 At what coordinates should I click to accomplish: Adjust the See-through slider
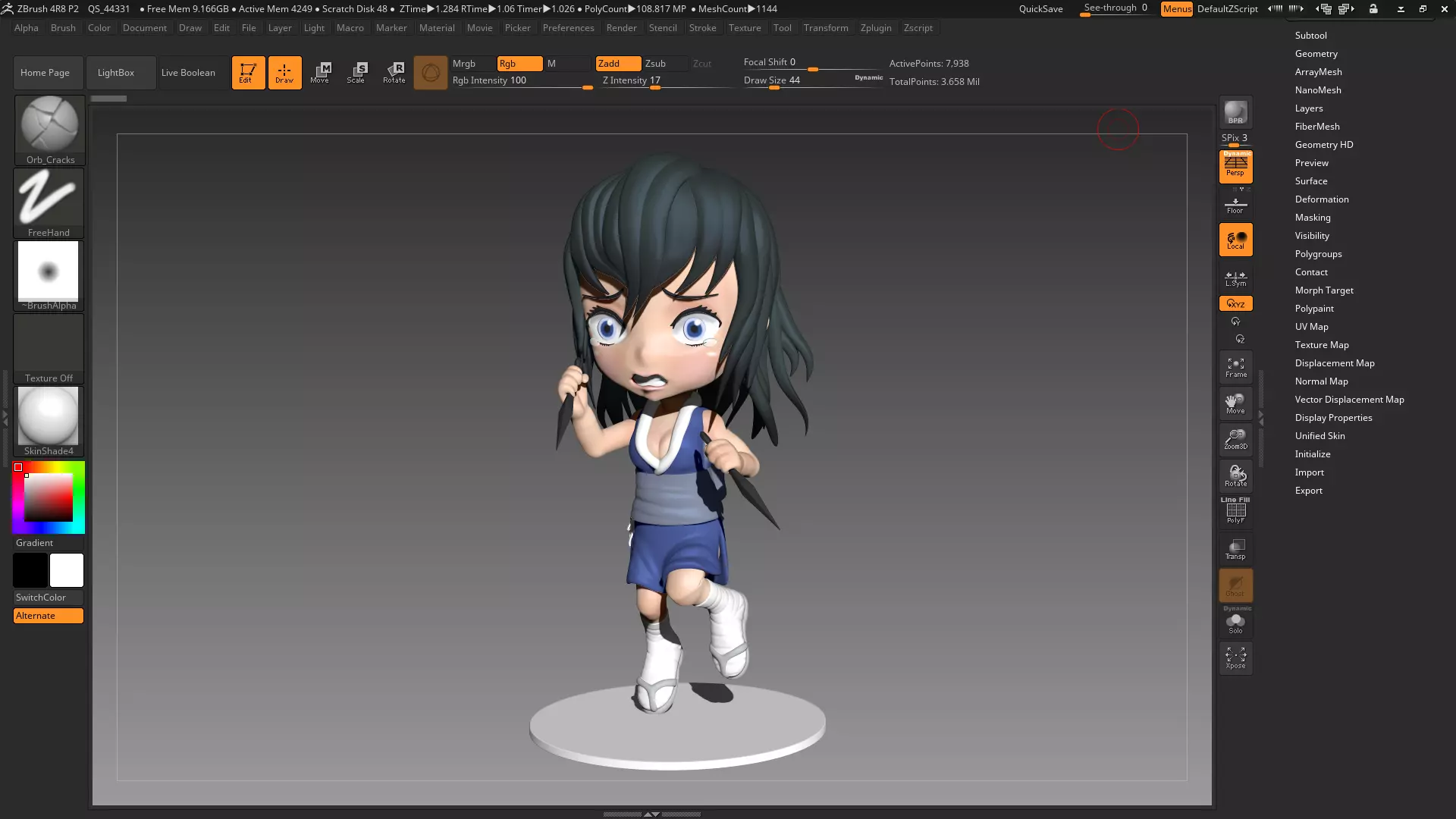[1116, 9]
